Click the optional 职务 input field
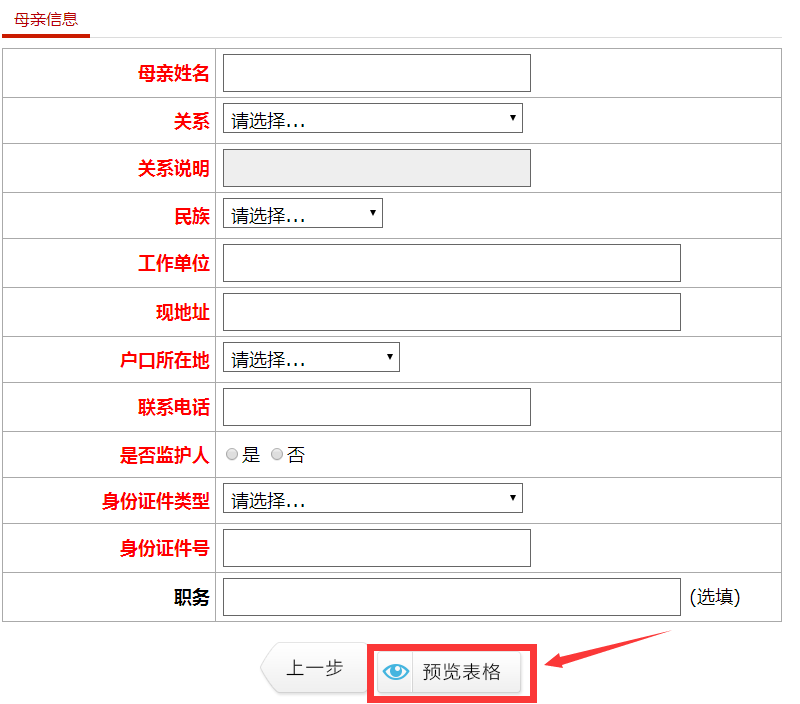 point(451,597)
